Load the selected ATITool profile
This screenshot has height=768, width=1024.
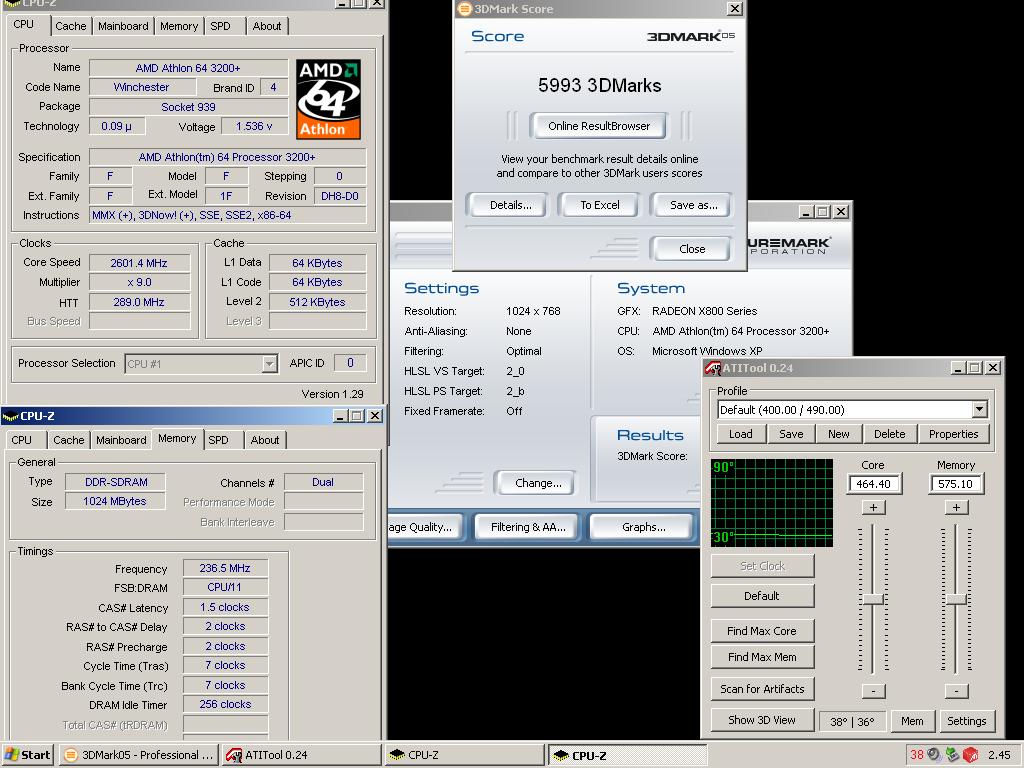[x=741, y=434]
